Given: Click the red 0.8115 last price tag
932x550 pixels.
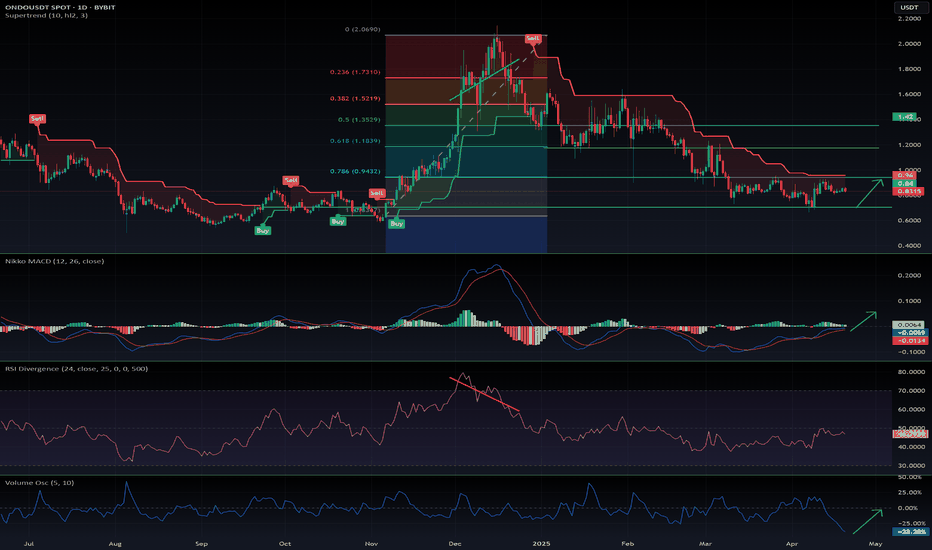Looking at the screenshot, I should 908,191.
